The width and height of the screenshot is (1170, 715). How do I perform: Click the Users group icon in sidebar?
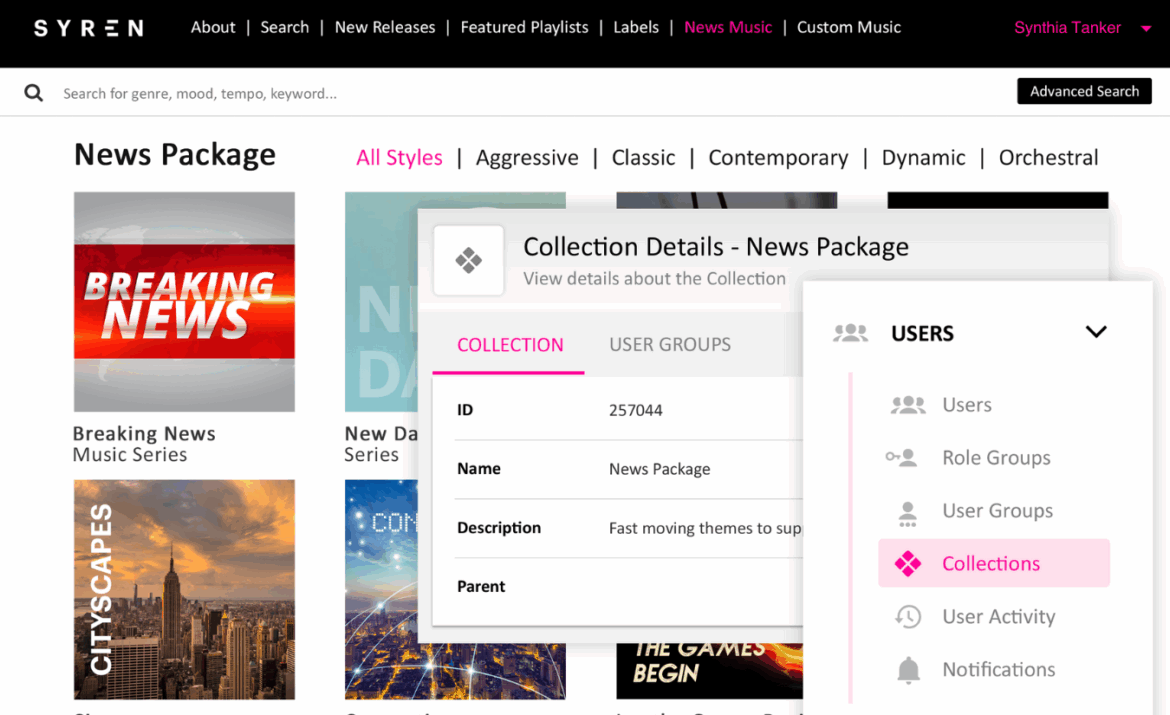907,405
